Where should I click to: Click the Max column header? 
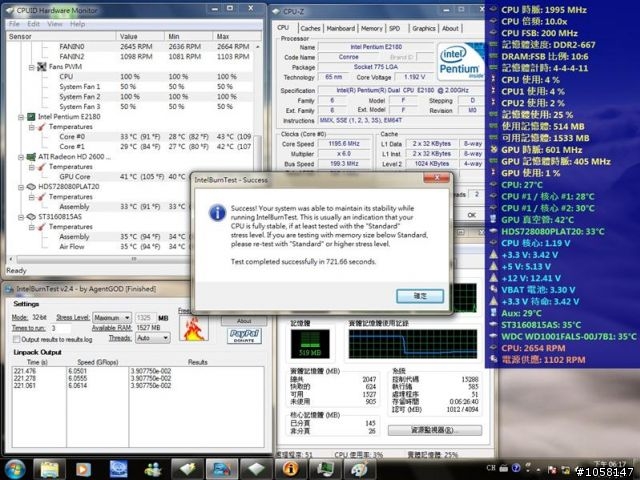click(x=237, y=36)
